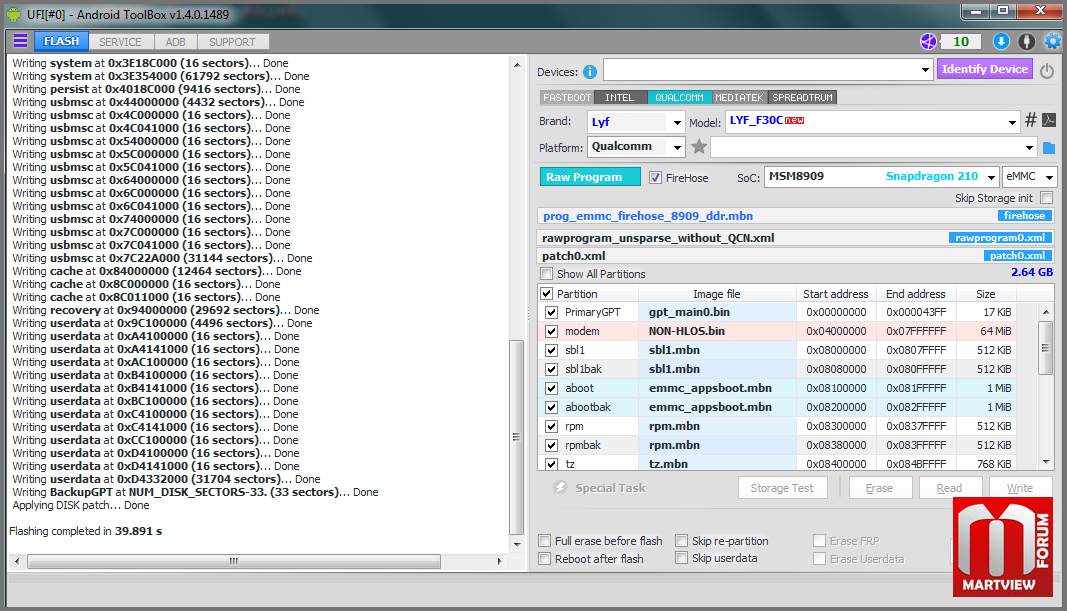Click the partition table vertical scrollbar thumb

pos(1046,348)
